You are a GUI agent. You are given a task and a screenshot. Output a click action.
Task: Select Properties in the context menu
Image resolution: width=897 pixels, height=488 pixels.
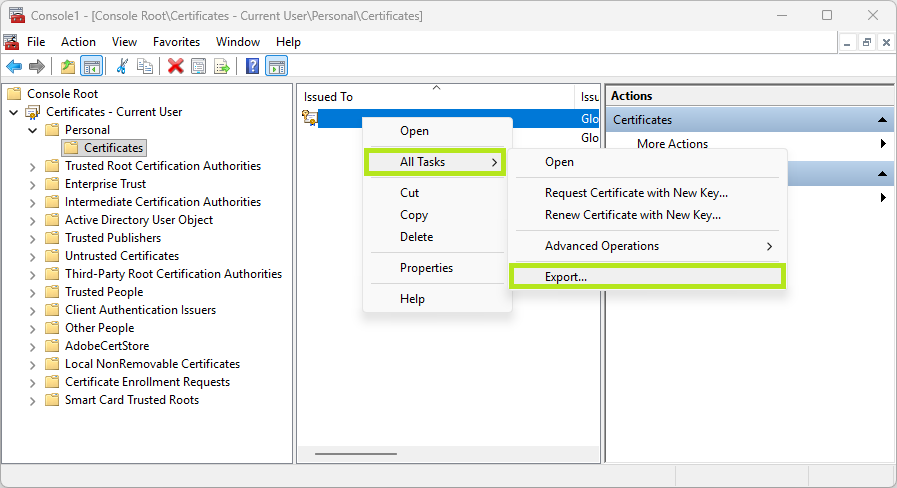tap(426, 268)
